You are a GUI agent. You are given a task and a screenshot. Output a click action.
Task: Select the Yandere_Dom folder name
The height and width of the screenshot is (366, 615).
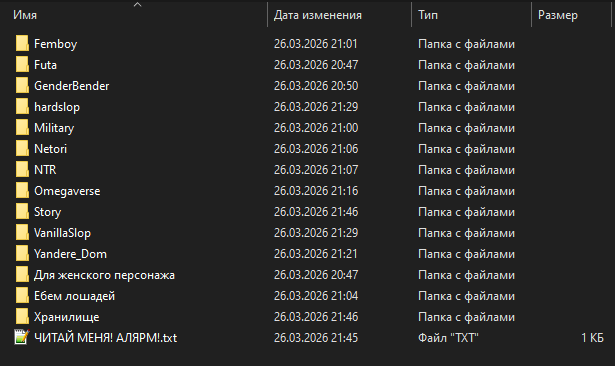[x=70, y=254]
